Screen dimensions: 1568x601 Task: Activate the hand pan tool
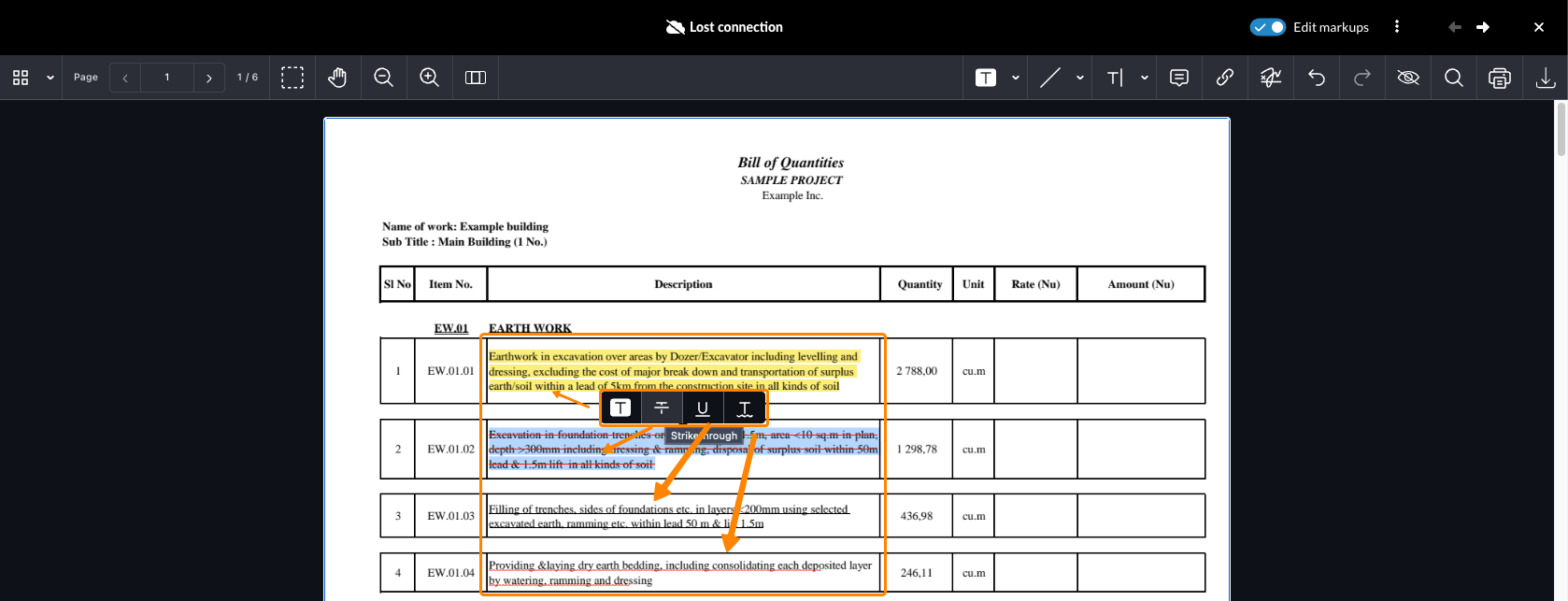click(337, 78)
